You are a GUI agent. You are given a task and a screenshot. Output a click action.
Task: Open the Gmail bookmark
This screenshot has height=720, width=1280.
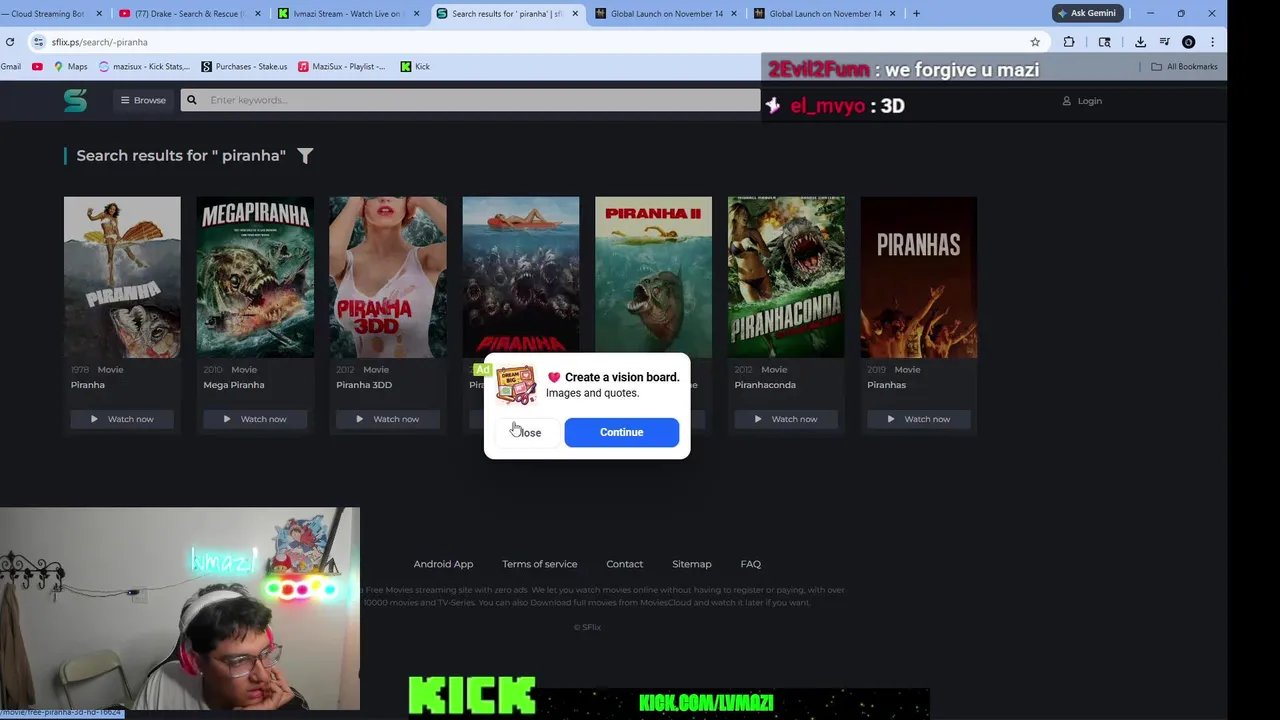pos(11,67)
